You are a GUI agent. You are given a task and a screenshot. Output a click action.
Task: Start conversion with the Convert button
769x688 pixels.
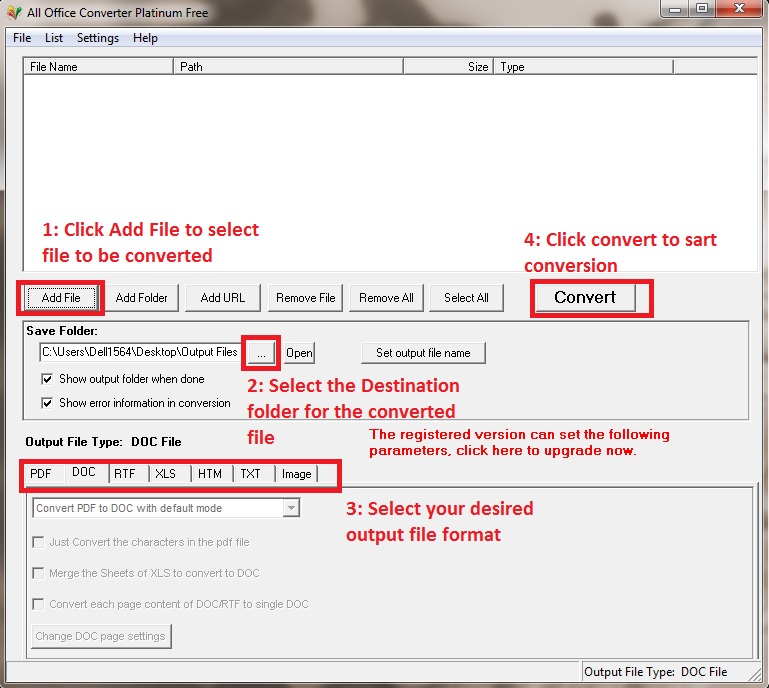click(585, 297)
